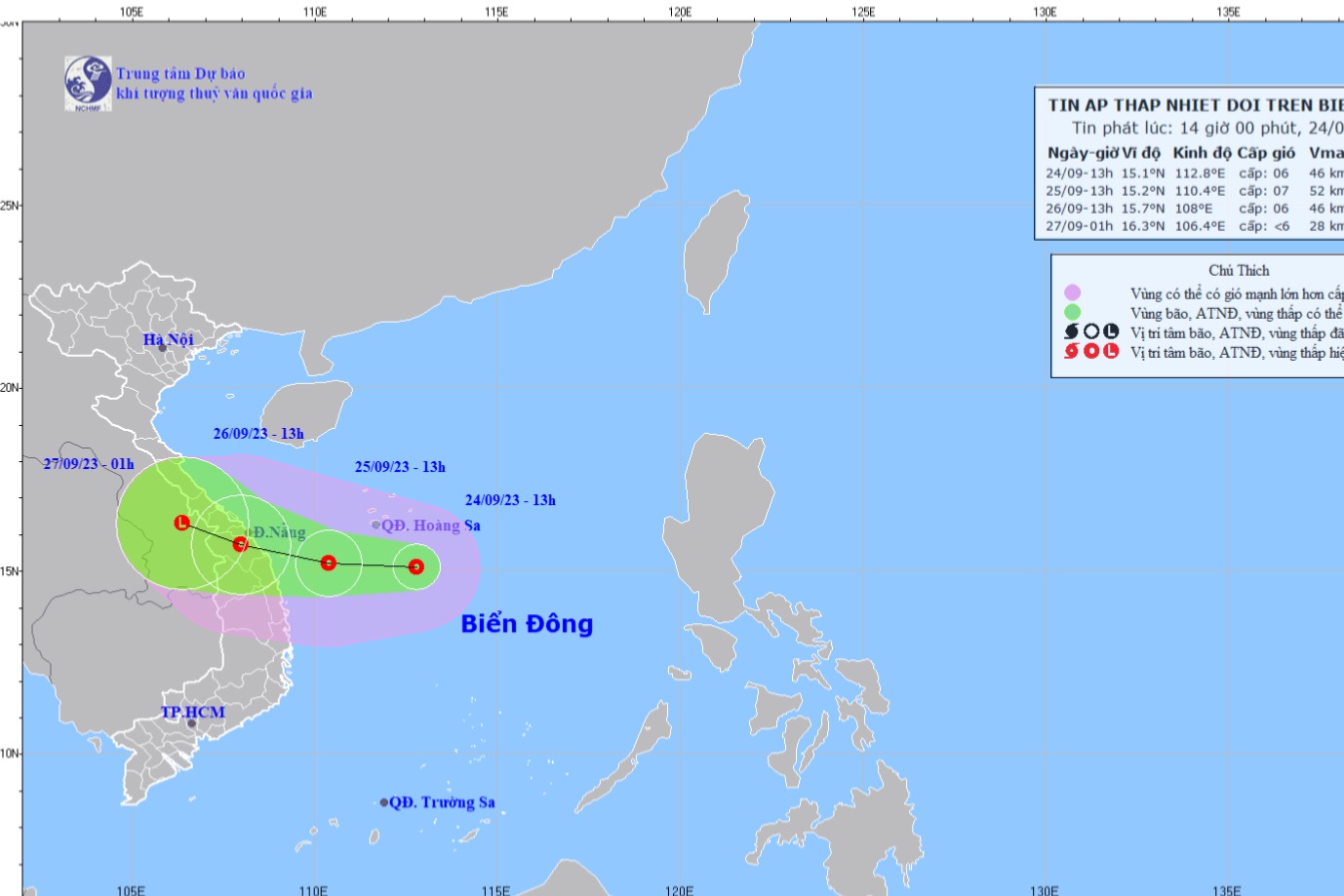Click the QĐ. Trường Sa location dot

pyautogui.click(x=384, y=802)
